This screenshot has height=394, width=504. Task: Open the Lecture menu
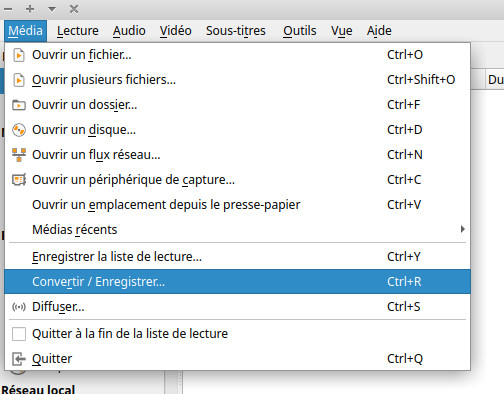[x=78, y=31]
